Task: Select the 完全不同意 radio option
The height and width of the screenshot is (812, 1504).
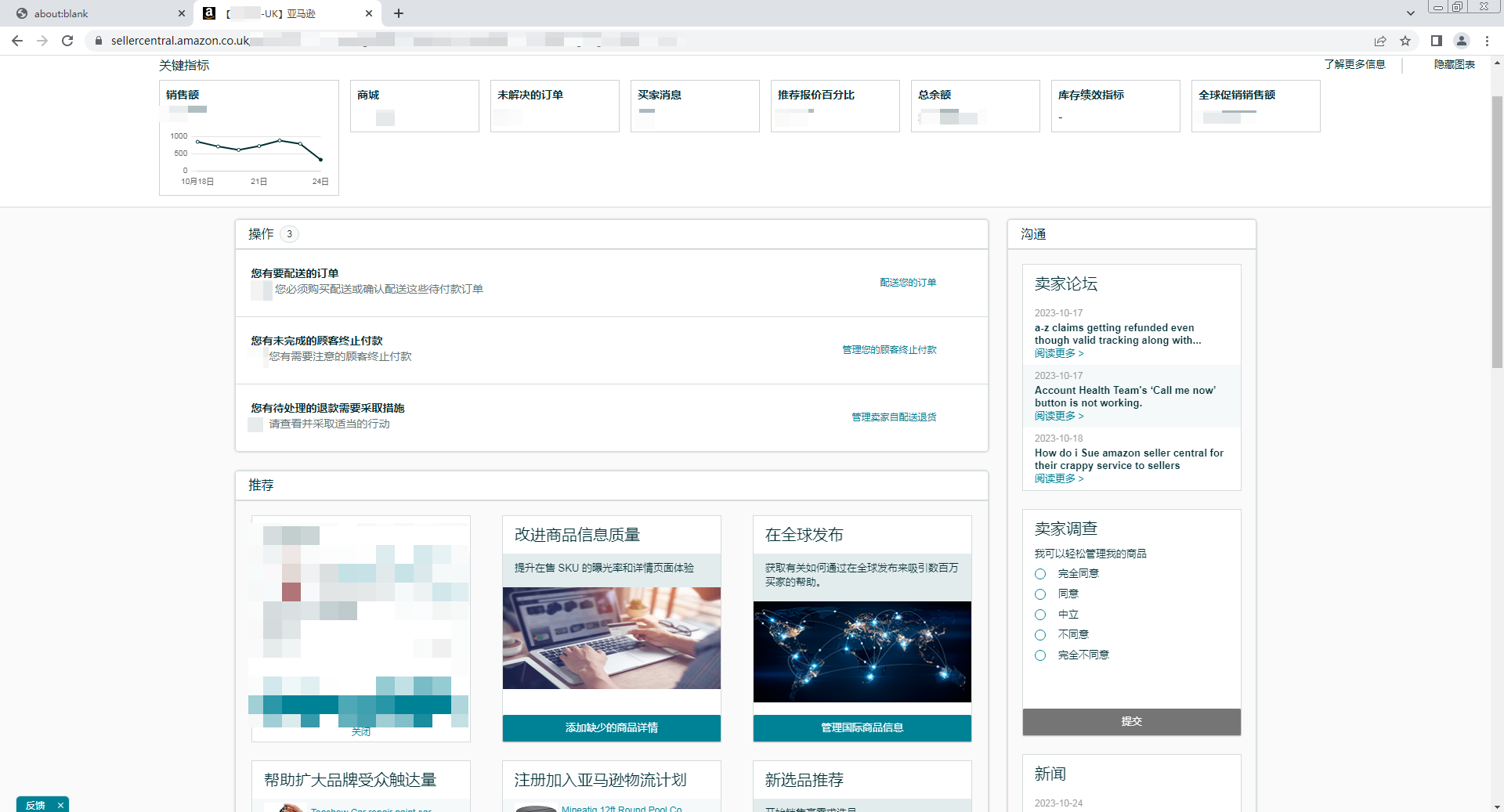Action: 1040,655
